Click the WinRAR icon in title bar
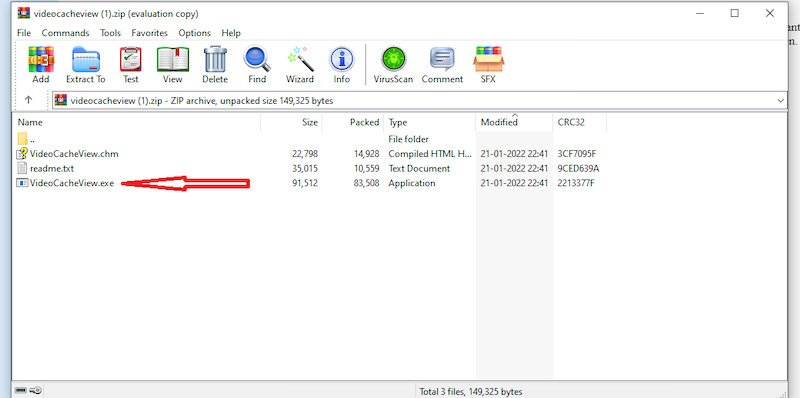The image size is (800, 398). click(x=23, y=13)
